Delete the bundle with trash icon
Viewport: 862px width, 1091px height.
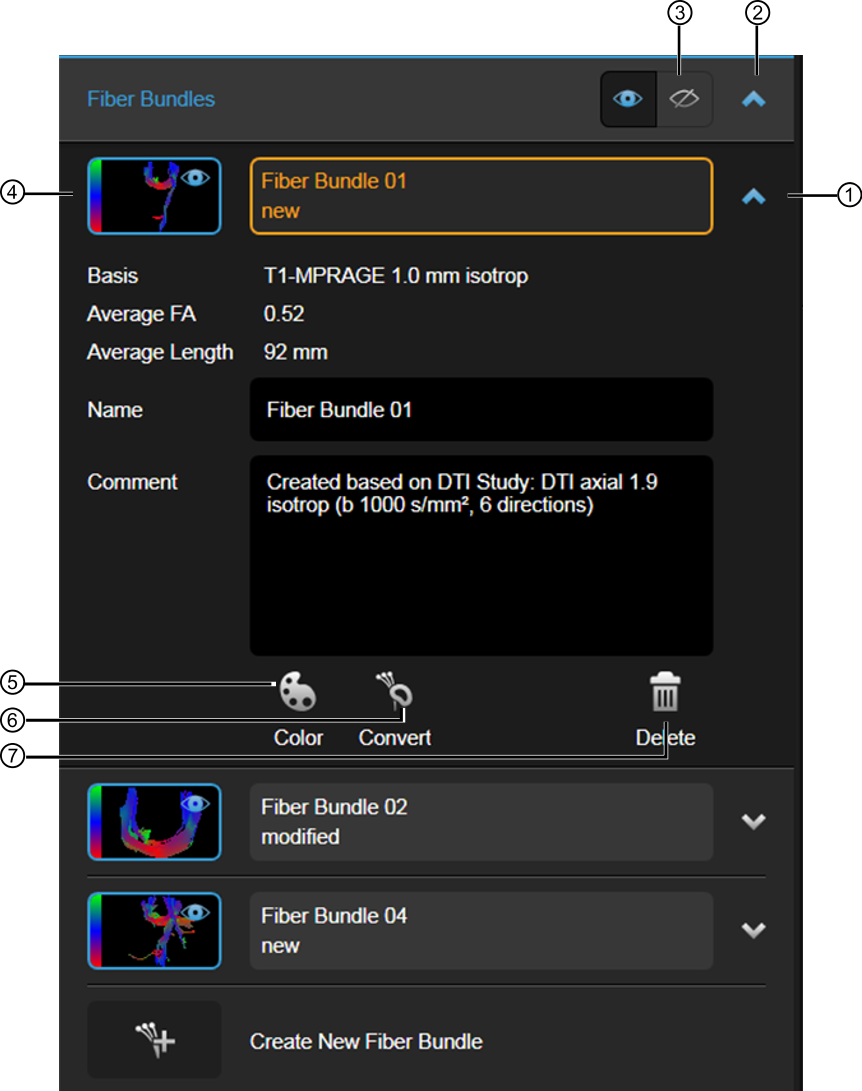[x=665, y=692]
